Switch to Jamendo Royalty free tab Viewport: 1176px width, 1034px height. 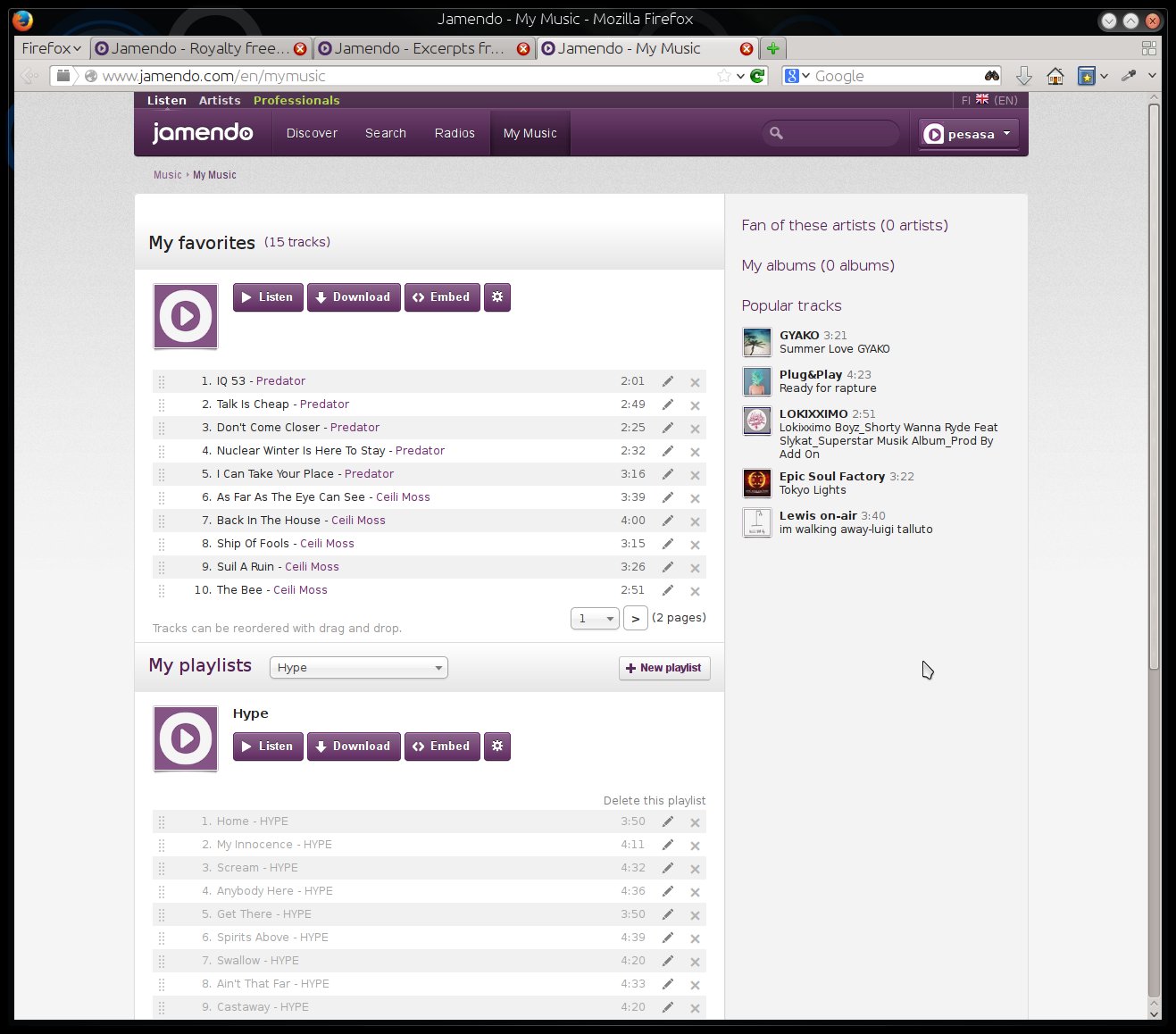[x=200, y=48]
